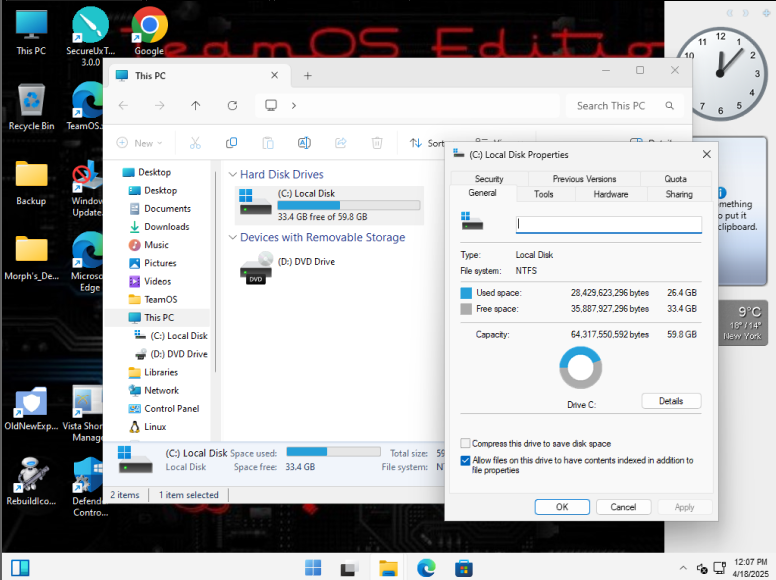Switch to the Quota tab
This screenshot has height=580, width=776.
click(x=676, y=179)
